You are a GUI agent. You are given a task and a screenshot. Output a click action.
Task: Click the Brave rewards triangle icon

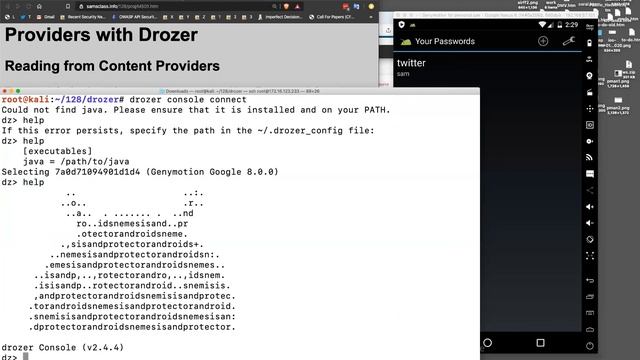297,6
